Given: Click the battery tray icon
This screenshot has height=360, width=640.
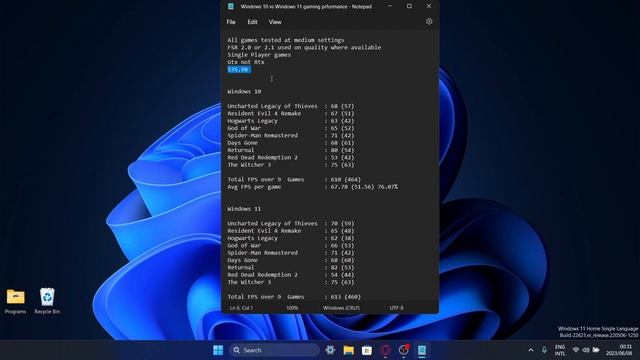Looking at the screenshot, I should pyautogui.click(x=596, y=350).
